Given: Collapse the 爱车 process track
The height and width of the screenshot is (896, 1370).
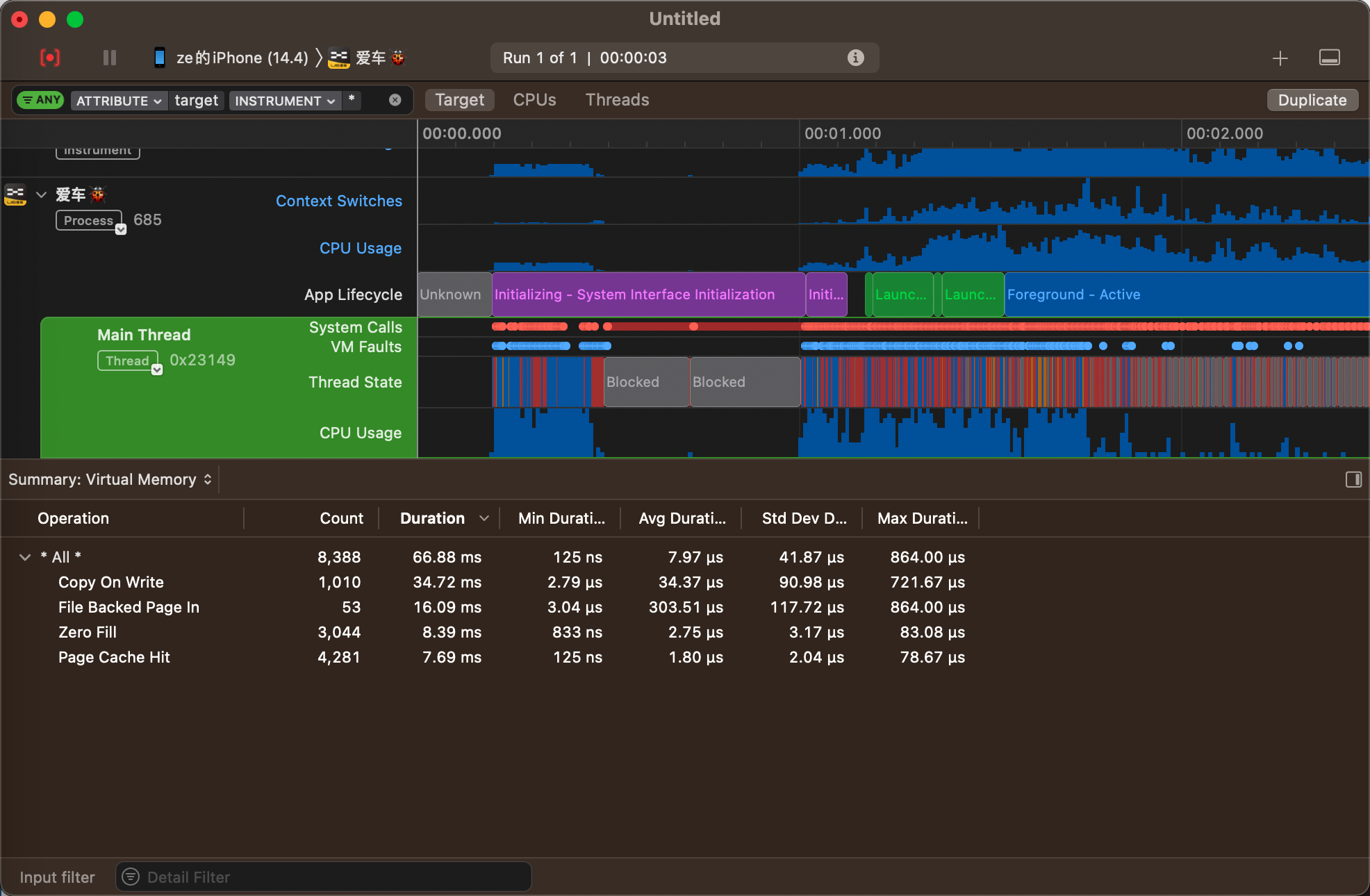Looking at the screenshot, I should pos(41,194).
